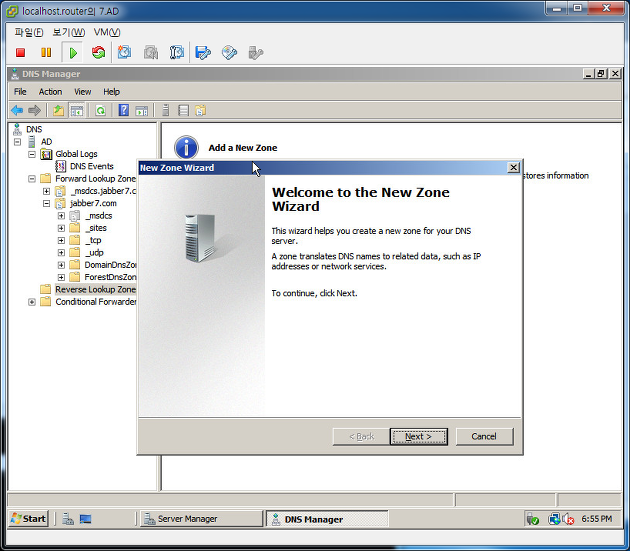The height and width of the screenshot is (551, 630).
Task: Open the Start menu
Action: [x=29, y=519]
